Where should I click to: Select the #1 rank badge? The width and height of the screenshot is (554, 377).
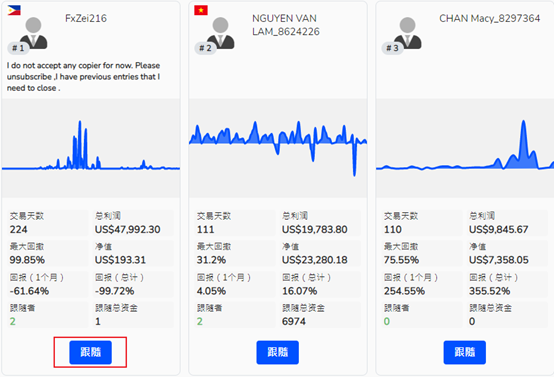coord(18,48)
